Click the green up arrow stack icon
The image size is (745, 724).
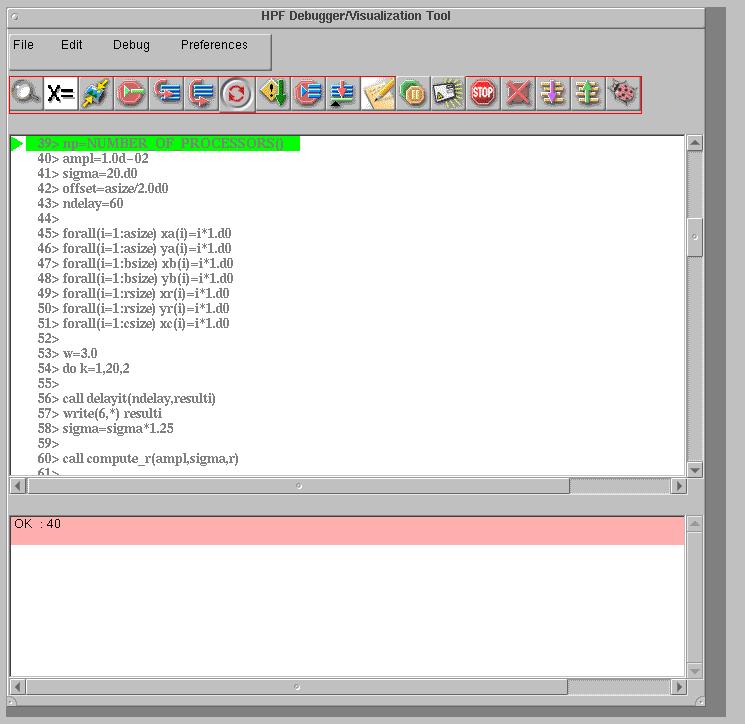point(588,93)
